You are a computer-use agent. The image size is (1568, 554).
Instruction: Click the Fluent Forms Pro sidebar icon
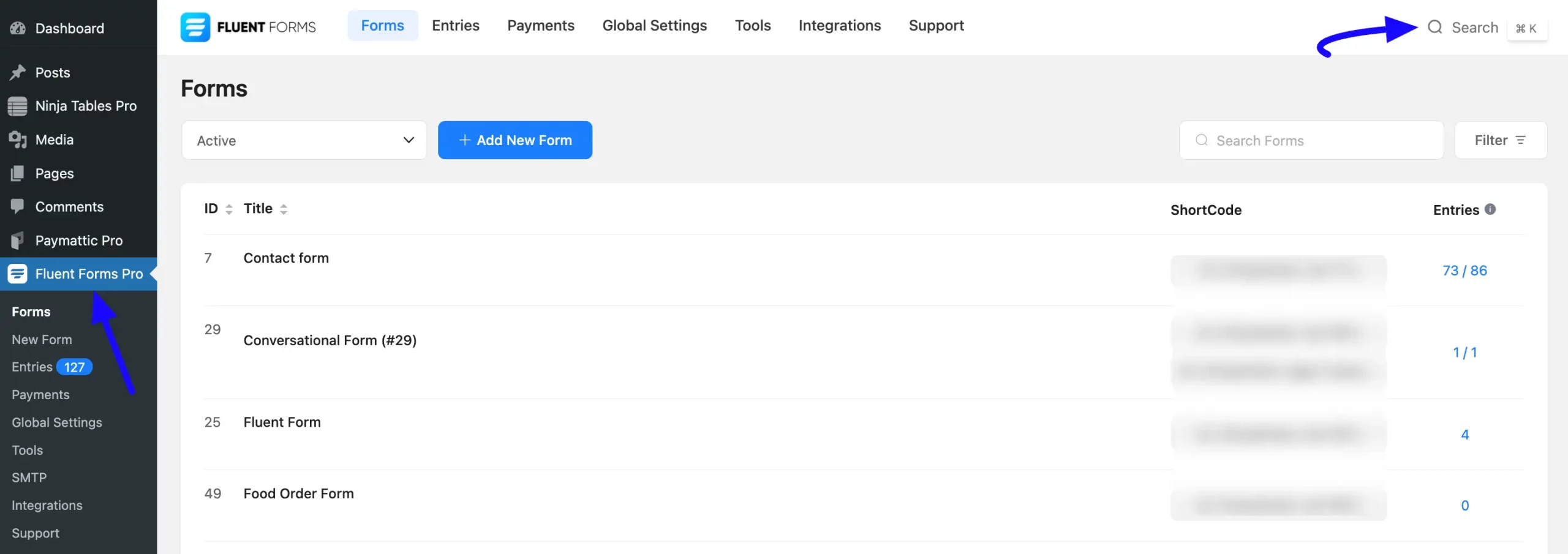click(x=17, y=274)
